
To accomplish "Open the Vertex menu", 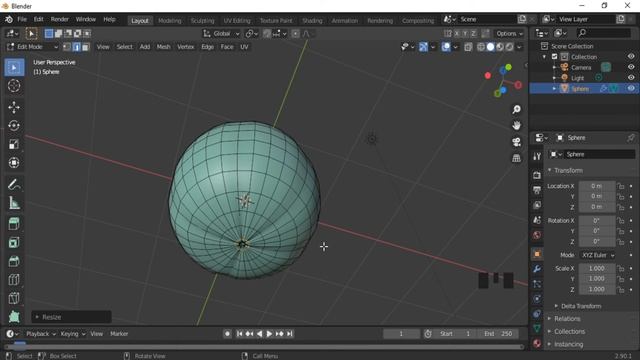I will (186, 47).
